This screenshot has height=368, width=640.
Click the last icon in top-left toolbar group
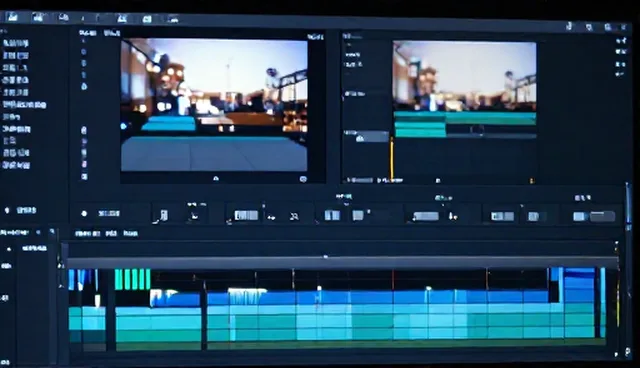[173, 19]
